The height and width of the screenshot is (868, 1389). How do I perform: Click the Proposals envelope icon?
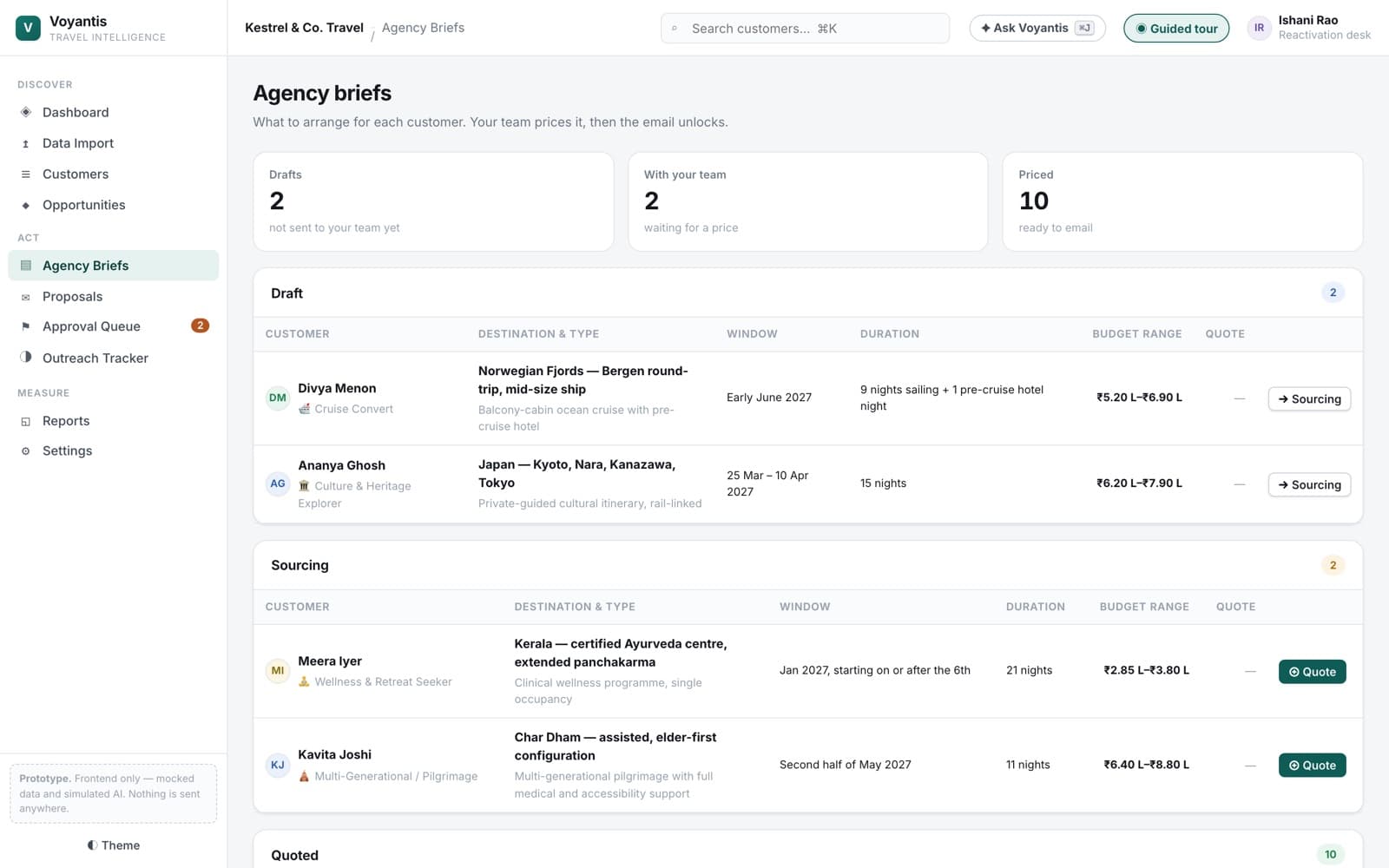click(25, 297)
